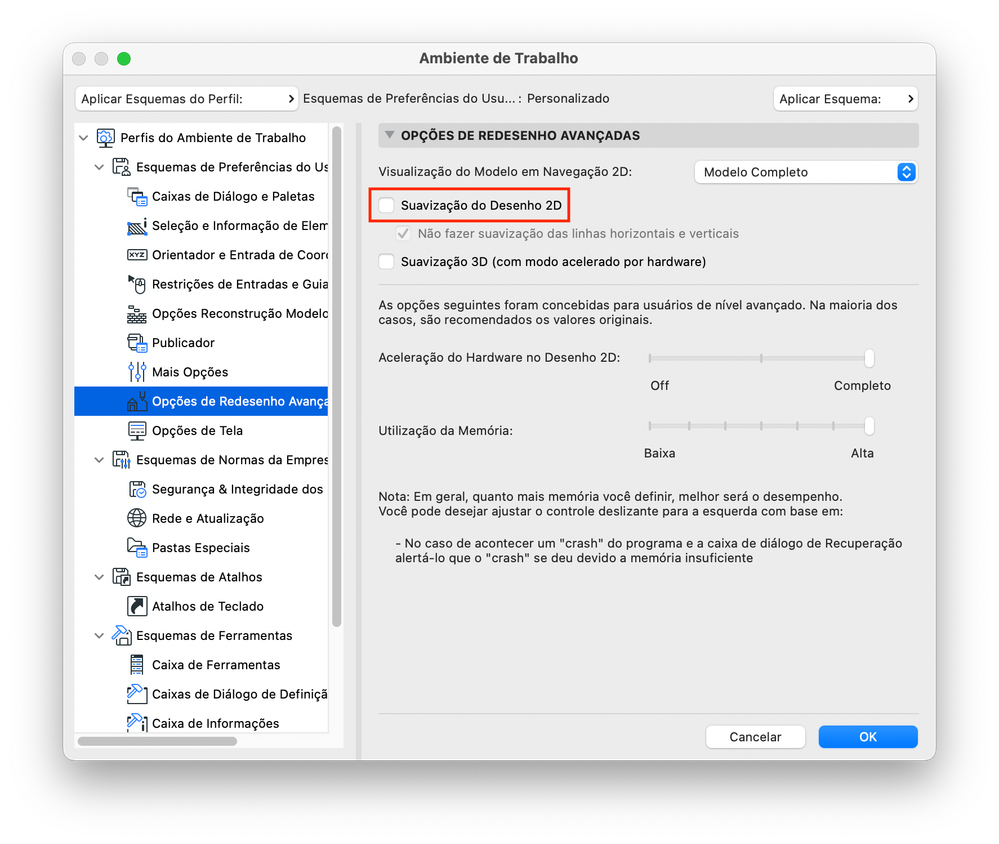
Task: Open the Segurança & Integridade icon
Action: coord(137,489)
